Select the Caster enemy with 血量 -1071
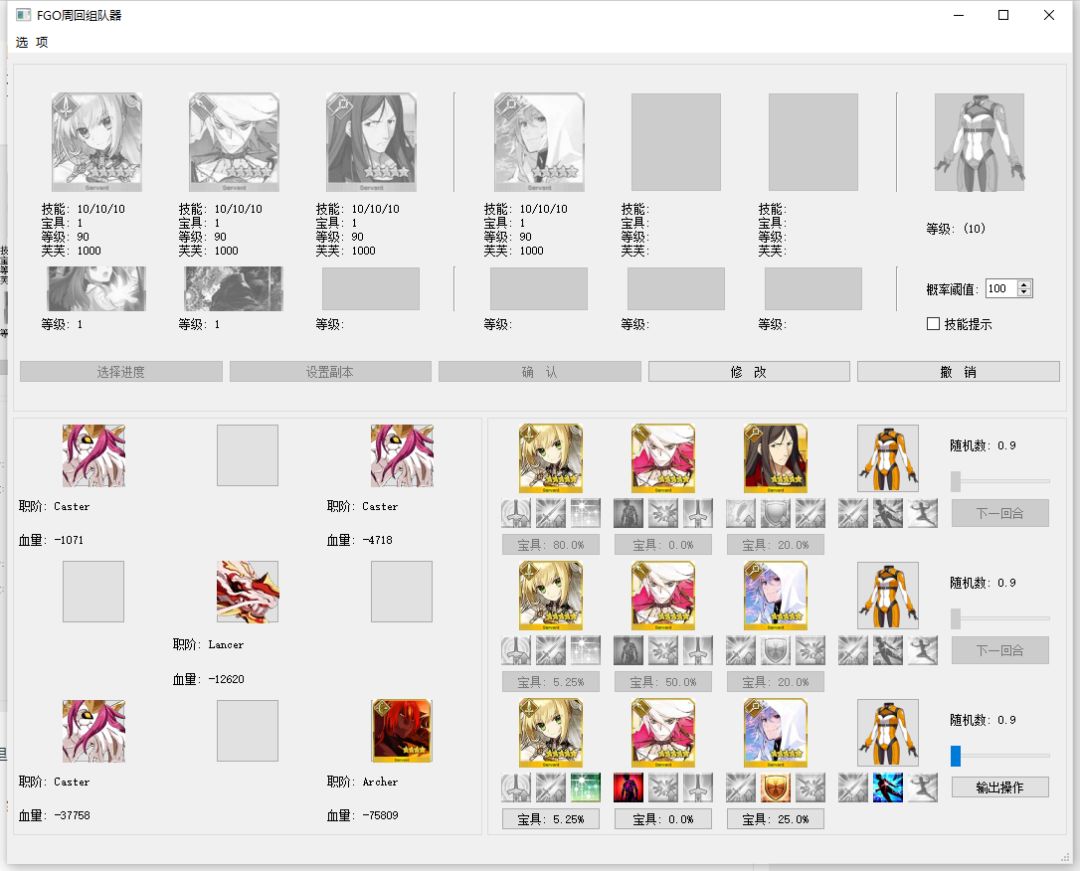This screenshot has width=1080, height=871. (94, 455)
